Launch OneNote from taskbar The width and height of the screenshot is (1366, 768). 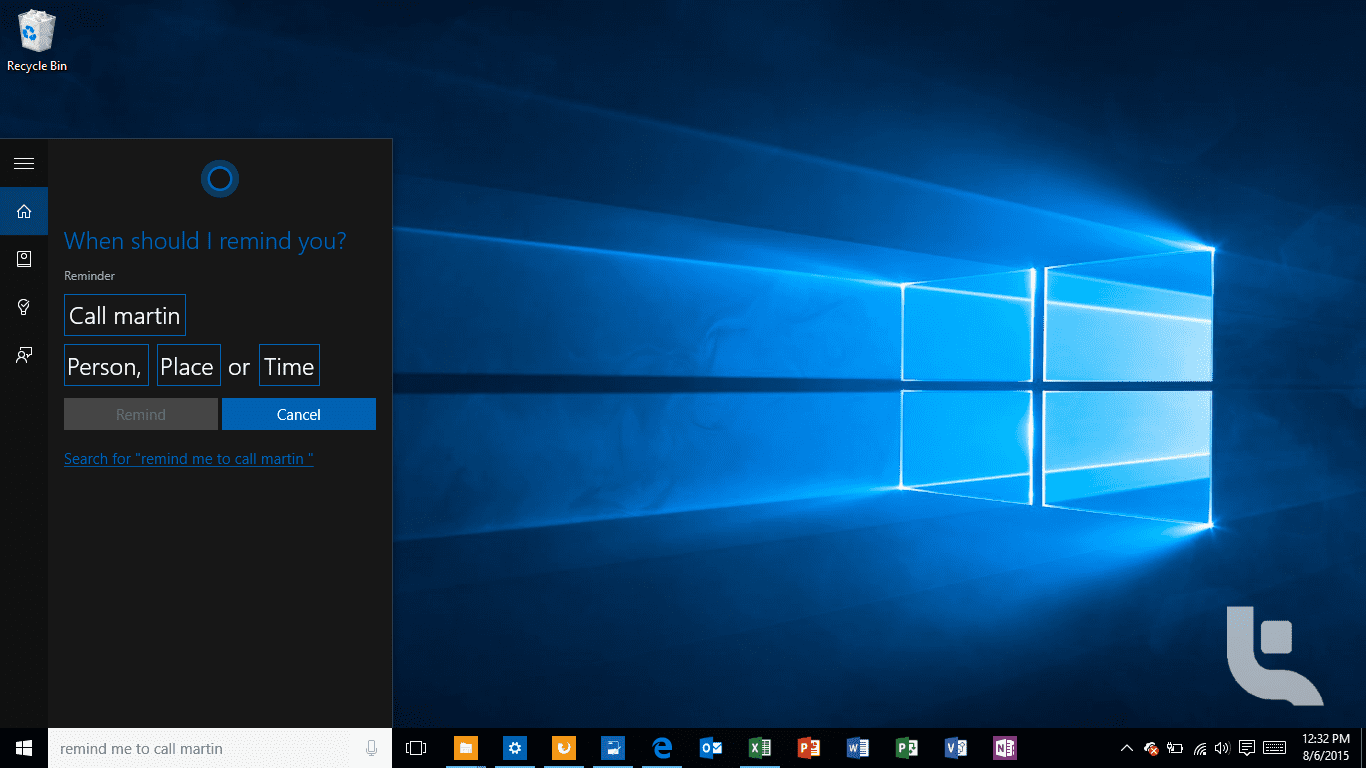click(1005, 748)
